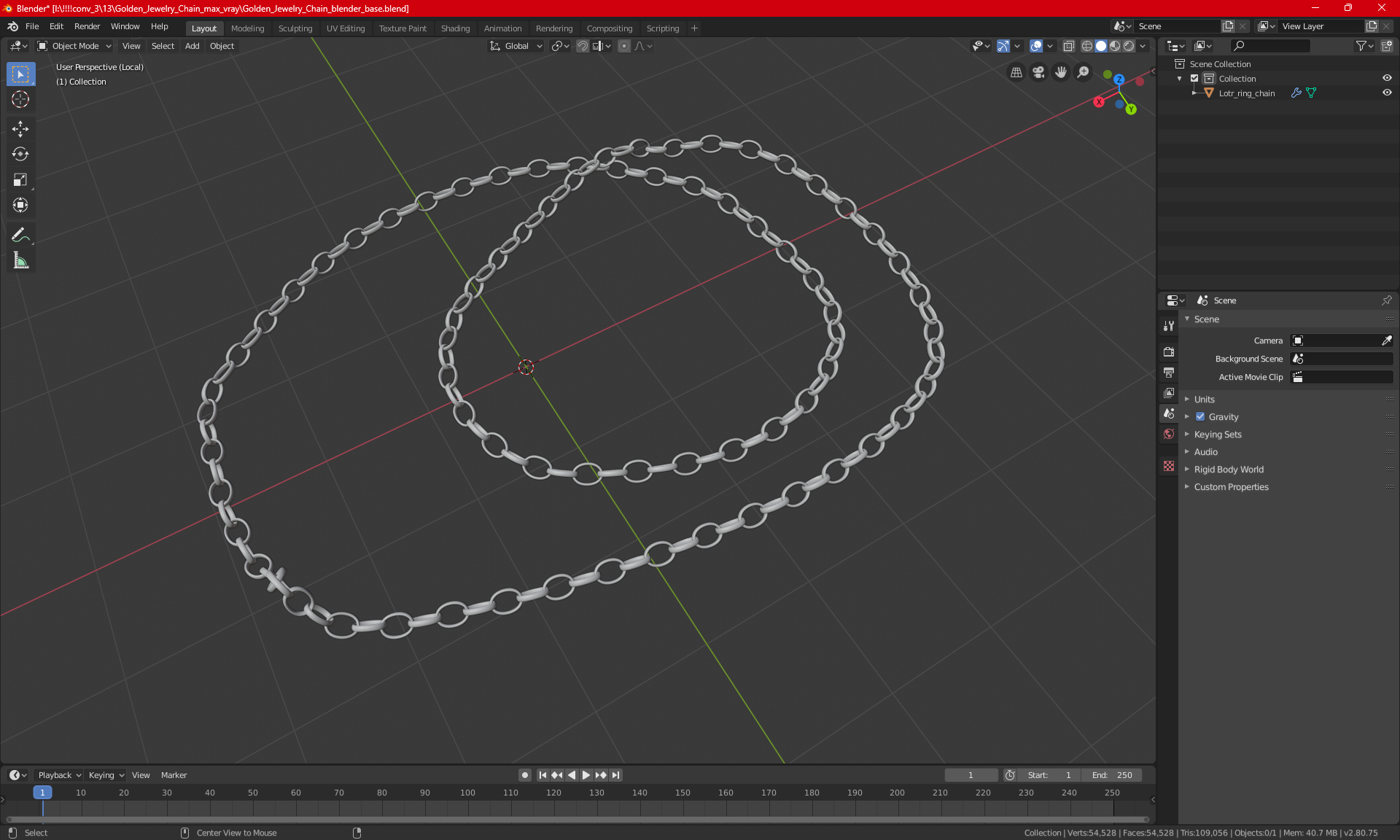Select the Scale tool
The height and width of the screenshot is (840, 1400).
pos(20,179)
